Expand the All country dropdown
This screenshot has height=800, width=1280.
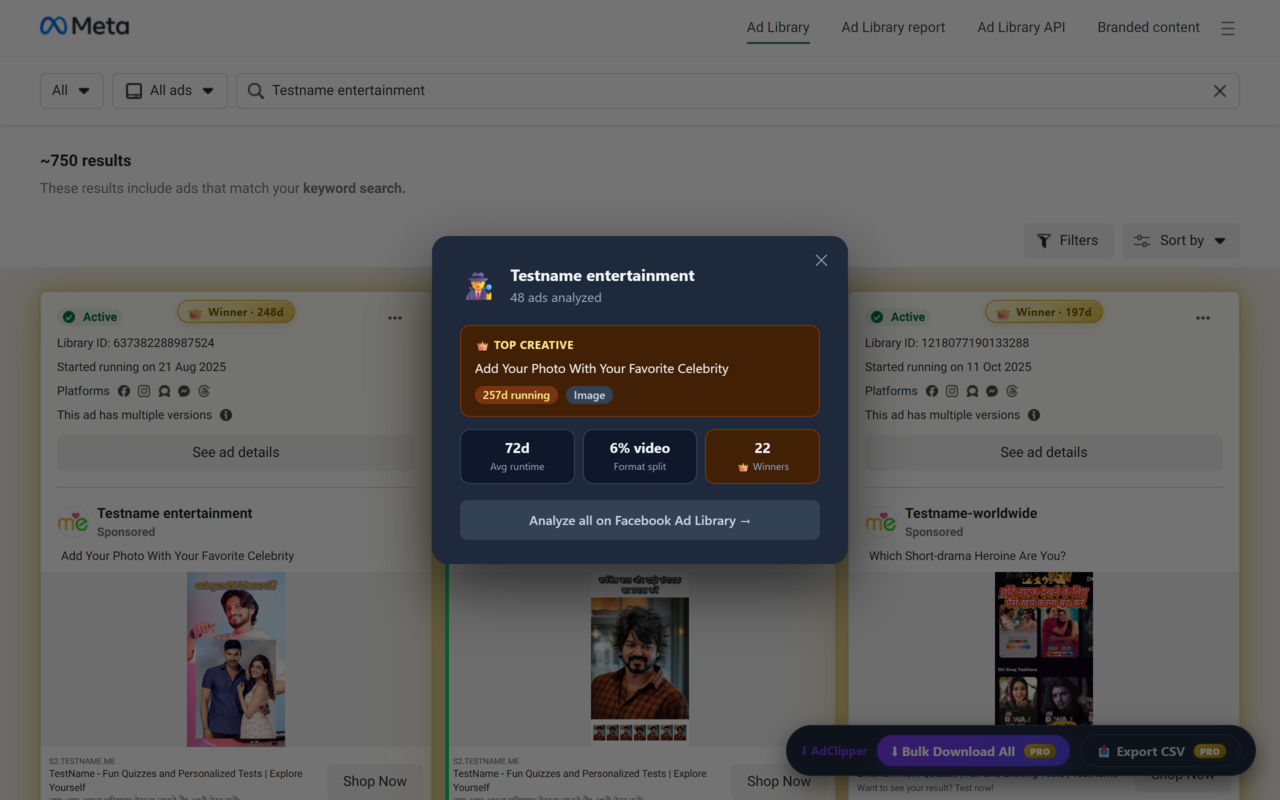pyautogui.click(x=72, y=90)
